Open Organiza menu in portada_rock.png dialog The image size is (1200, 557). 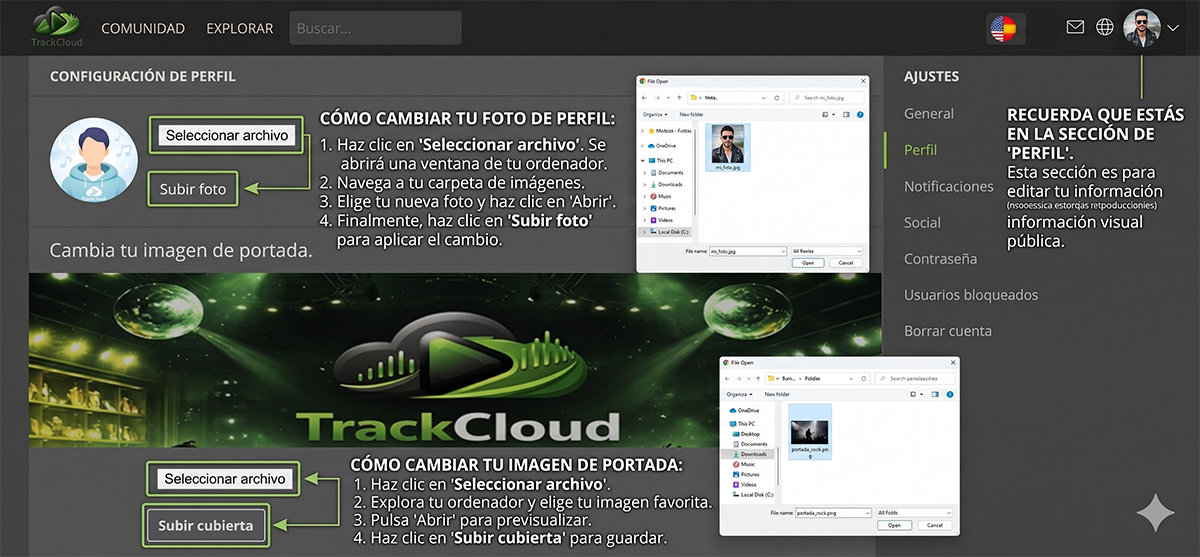[x=739, y=394]
